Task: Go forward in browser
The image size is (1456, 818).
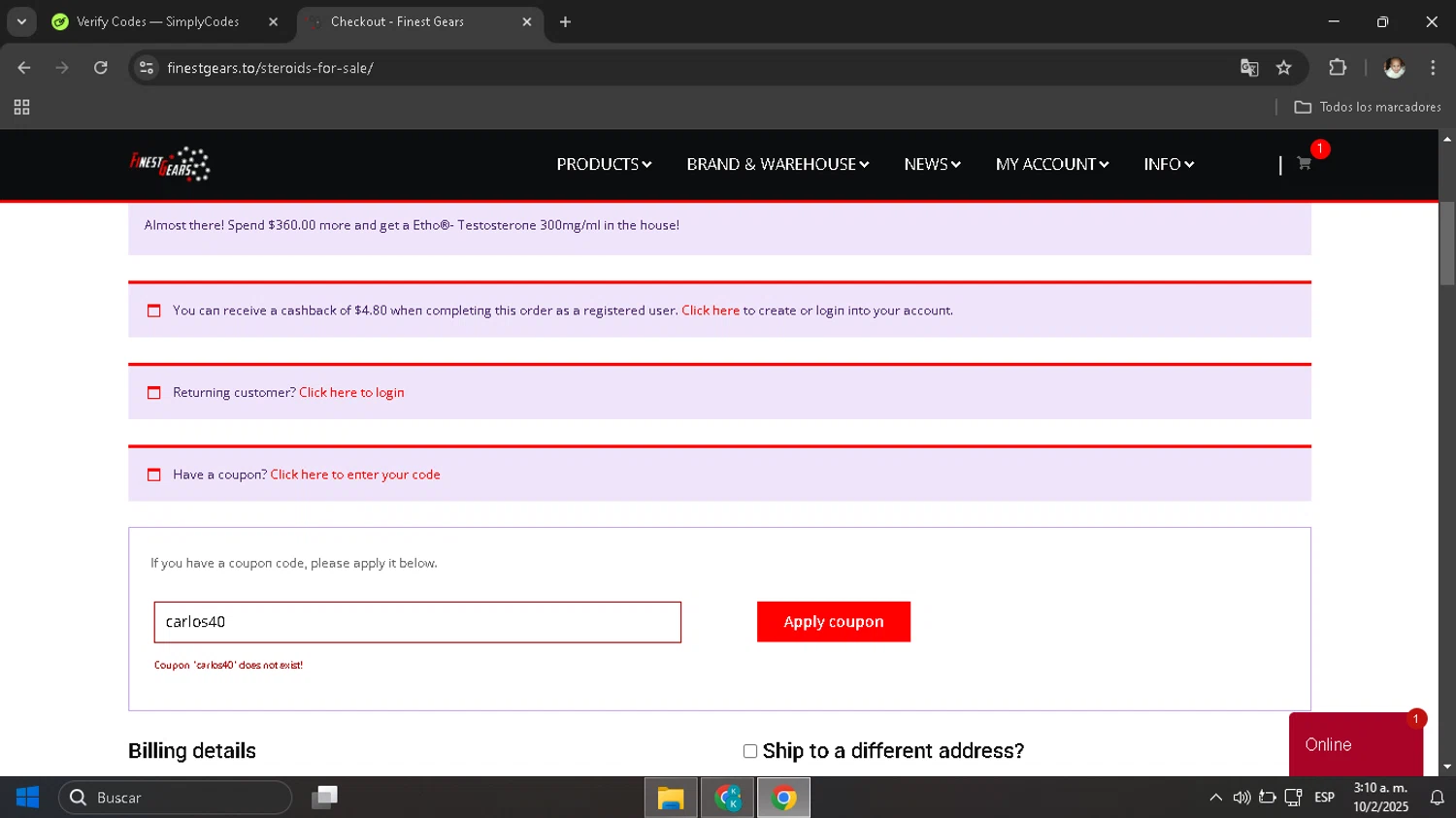Action: click(x=62, y=68)
